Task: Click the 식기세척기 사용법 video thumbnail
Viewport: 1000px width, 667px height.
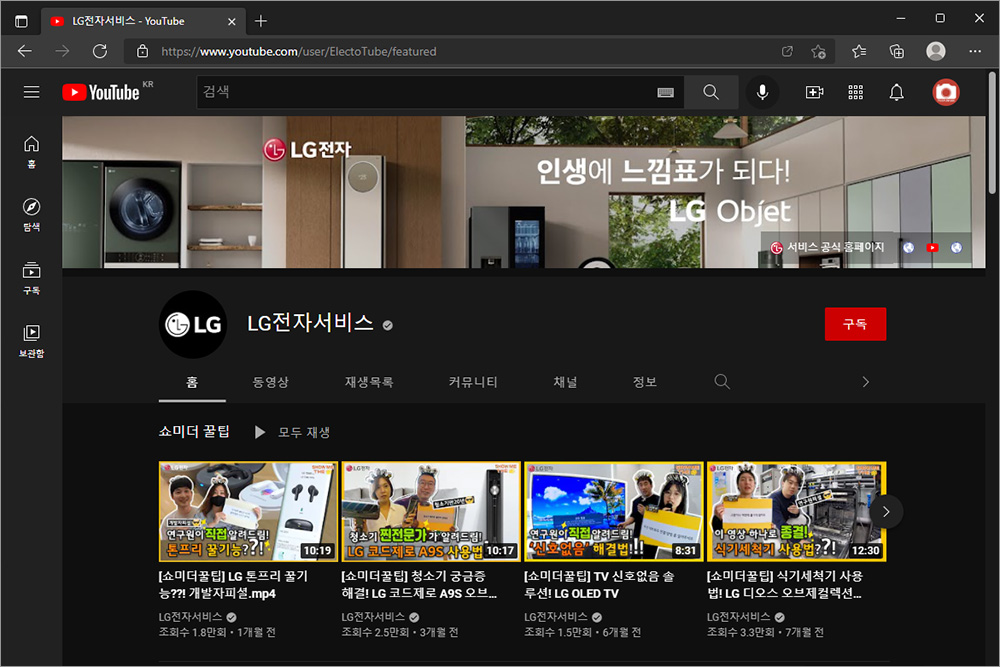Action: coord(797,511)
